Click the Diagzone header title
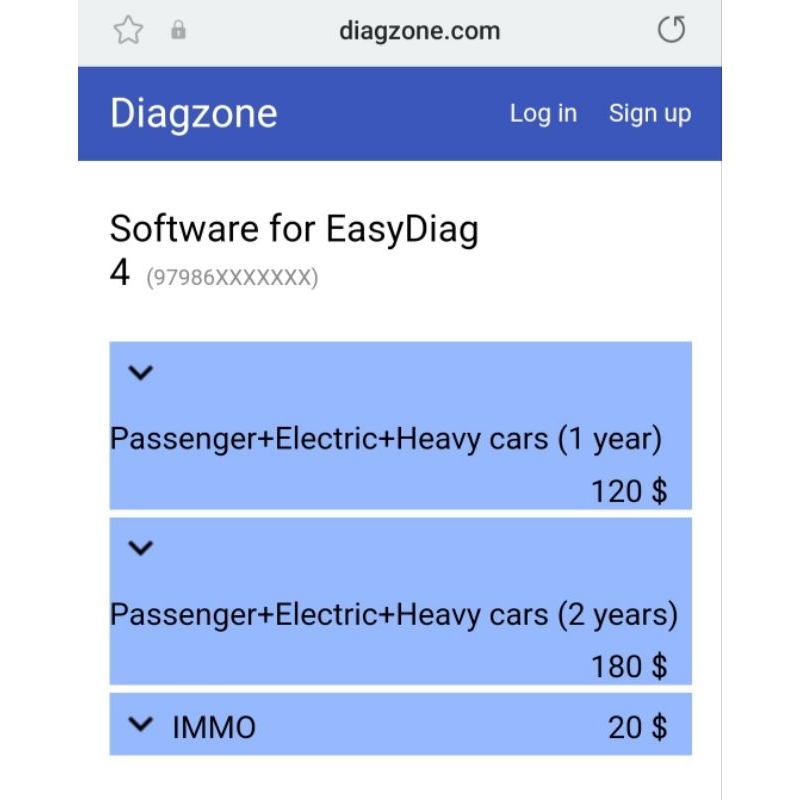Viewport: 800px width, 800px height. [x=193, y=112]
